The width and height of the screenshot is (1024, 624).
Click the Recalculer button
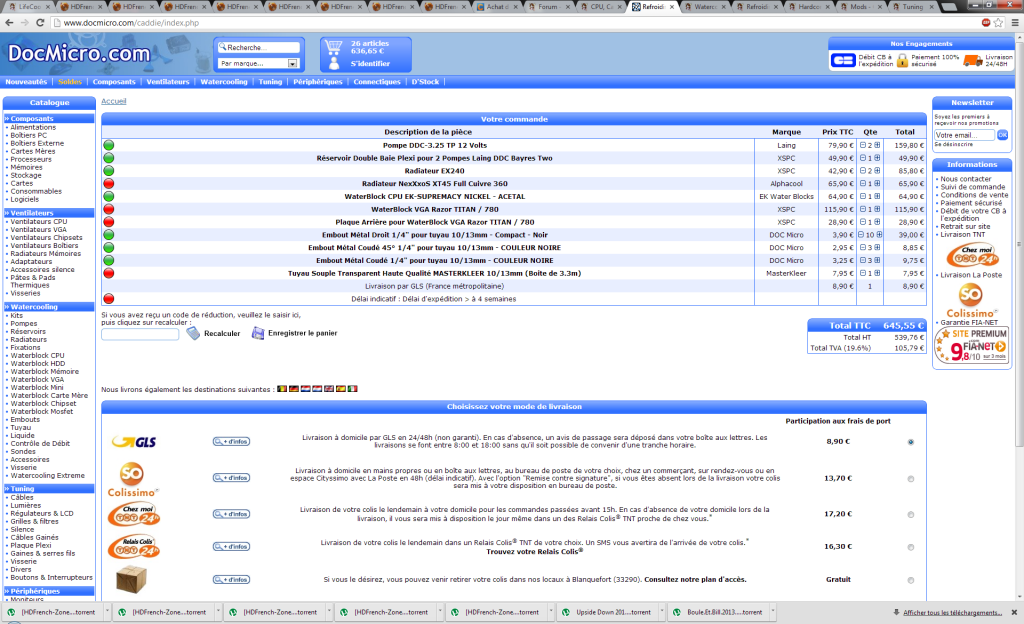pyautogui.click(x=222, y=333)
